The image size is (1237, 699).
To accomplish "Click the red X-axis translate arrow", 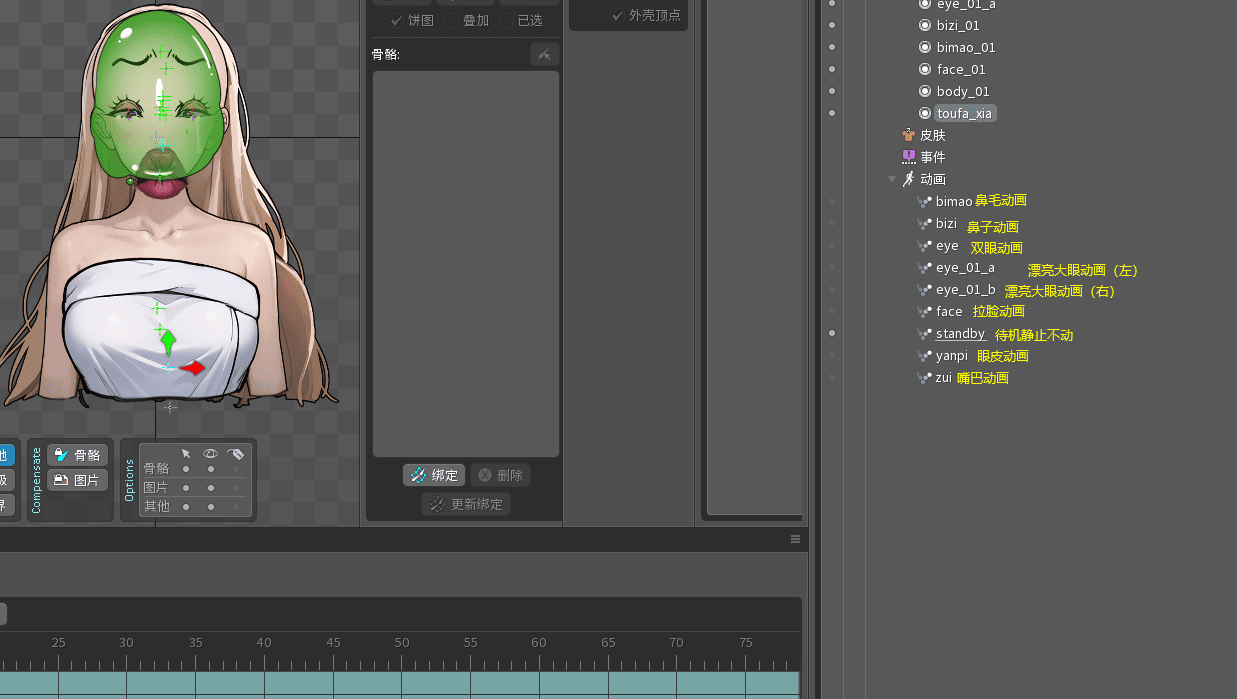I will coord(193,368).
